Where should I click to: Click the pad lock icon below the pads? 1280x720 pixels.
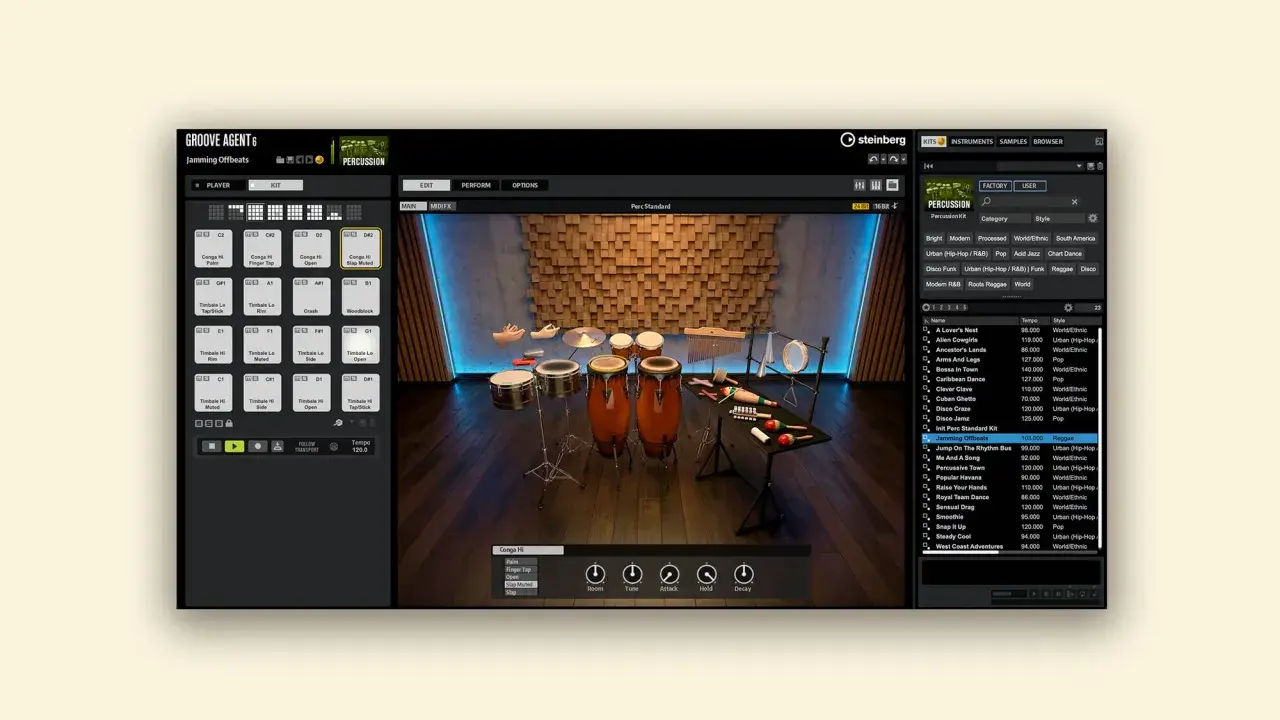point(229,423)
